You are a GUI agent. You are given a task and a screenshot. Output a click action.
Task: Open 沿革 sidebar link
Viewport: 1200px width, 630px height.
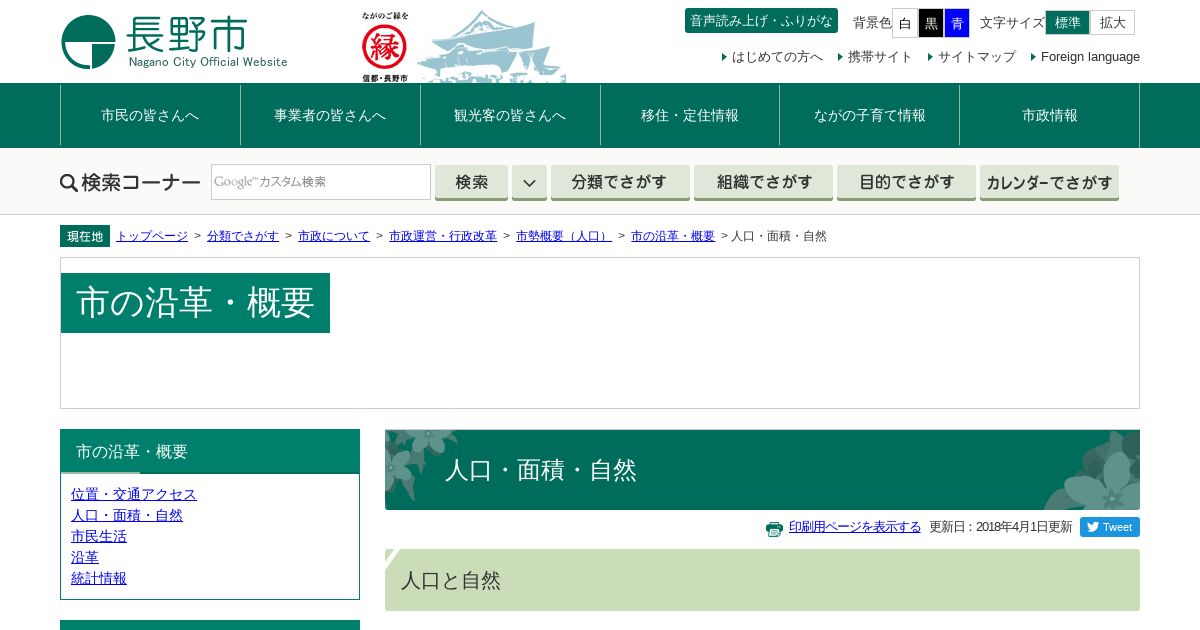coord(85,557)
